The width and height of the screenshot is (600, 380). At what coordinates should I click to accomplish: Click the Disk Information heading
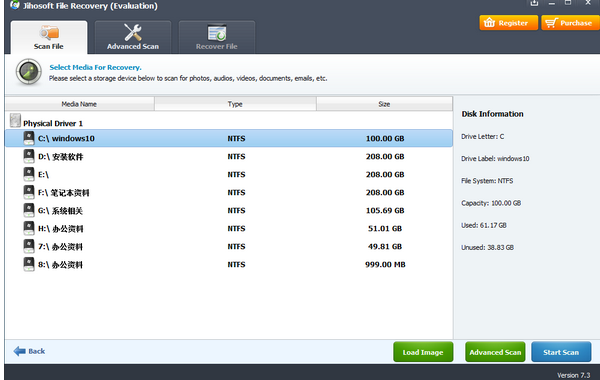click(492, 114)
